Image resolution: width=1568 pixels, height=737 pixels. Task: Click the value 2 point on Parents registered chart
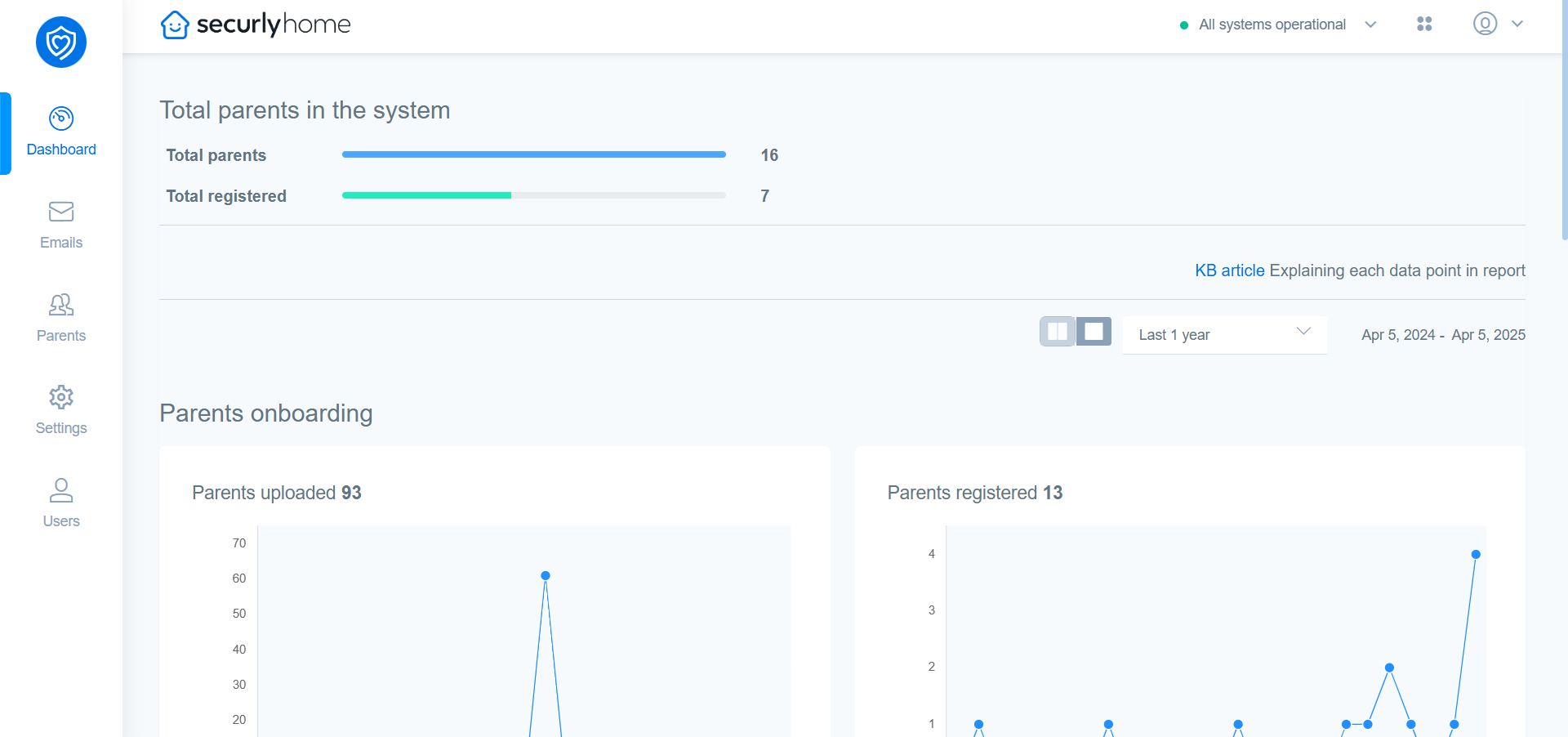(x=1389, y=668)
